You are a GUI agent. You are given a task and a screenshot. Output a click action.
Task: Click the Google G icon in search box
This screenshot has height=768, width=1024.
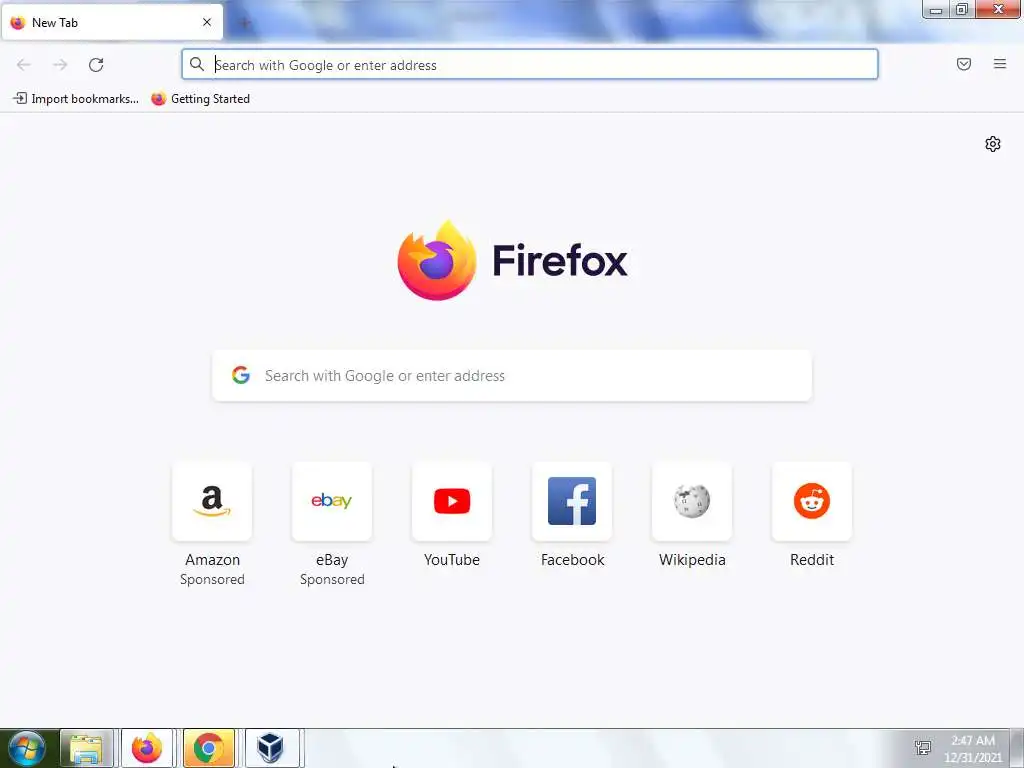pos(241,375)
